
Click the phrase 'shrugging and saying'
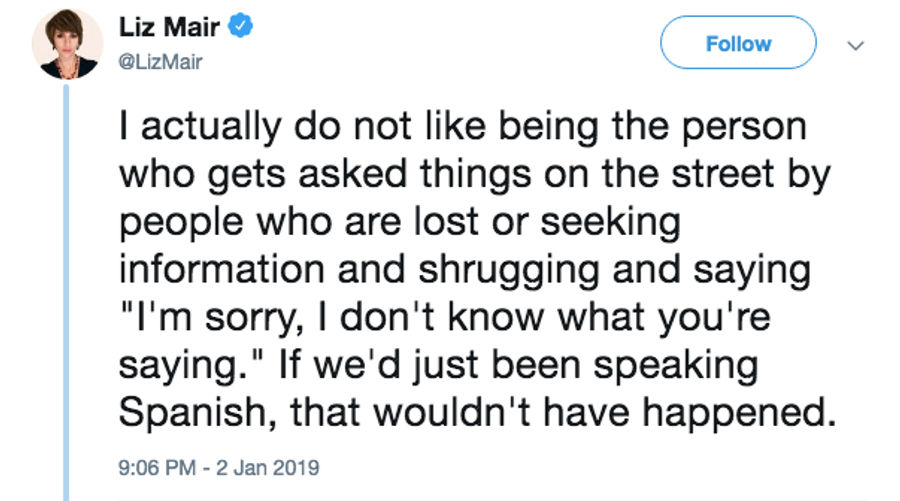[614, 269]
